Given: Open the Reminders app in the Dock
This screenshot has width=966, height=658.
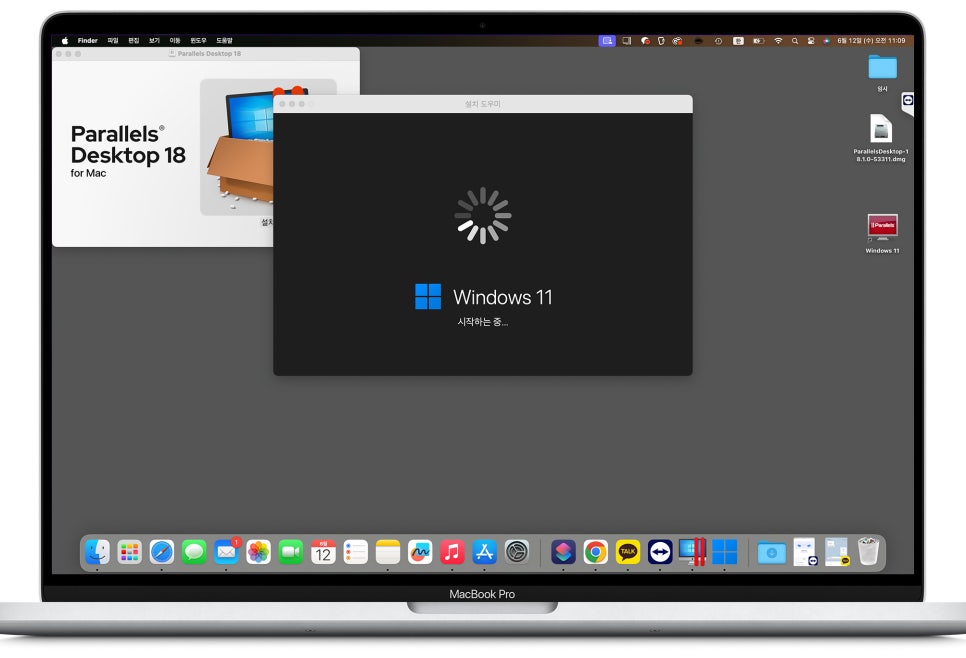Looking at the screenshot, I should pyautogui.click(x=355, y=552).
